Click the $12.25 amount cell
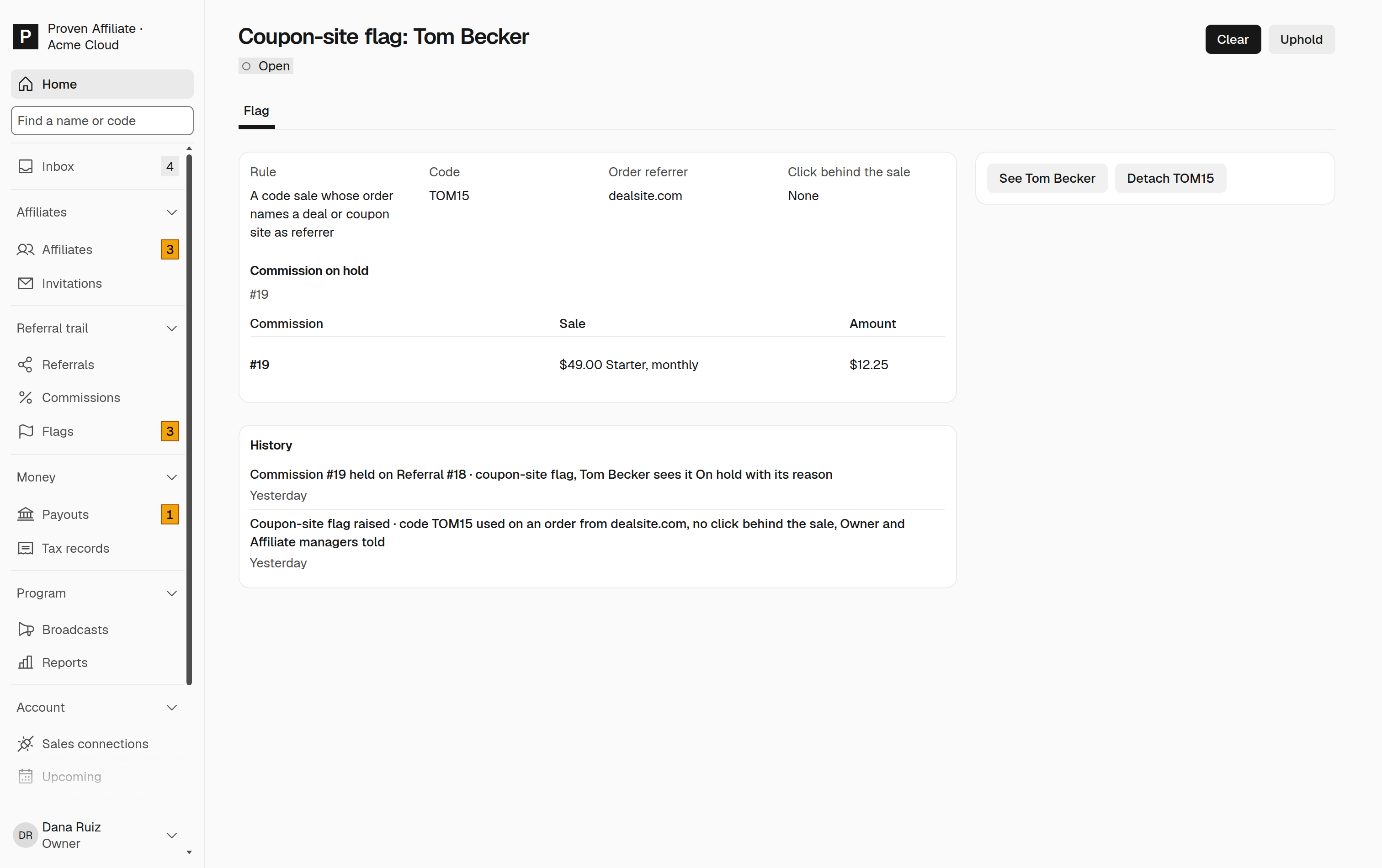Screen dimensions: 1382x868 click(x=869, y=365)
